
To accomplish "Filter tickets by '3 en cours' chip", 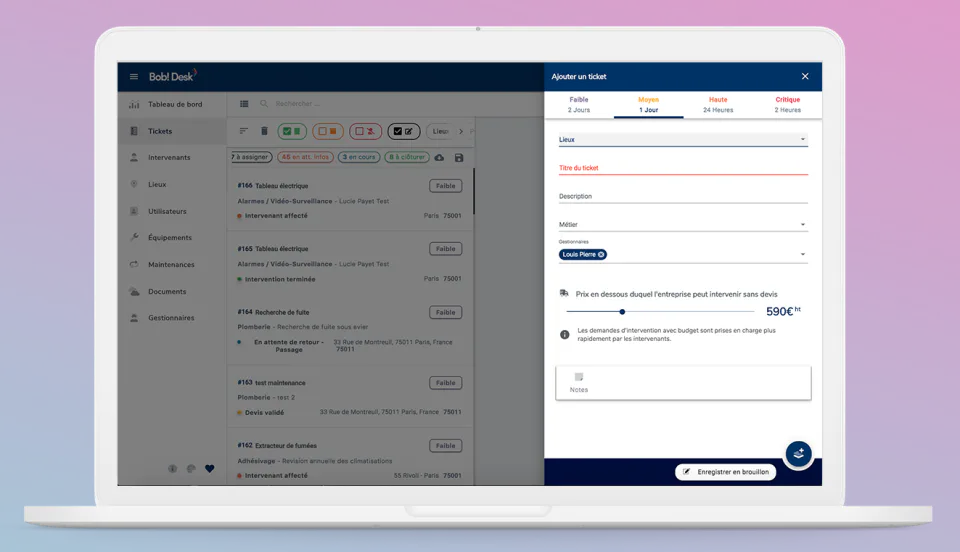I will coord(359,157).
